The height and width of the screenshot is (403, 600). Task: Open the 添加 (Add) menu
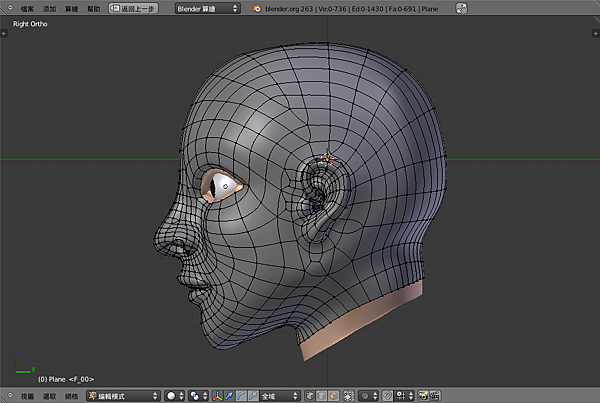tap(49, 7)
